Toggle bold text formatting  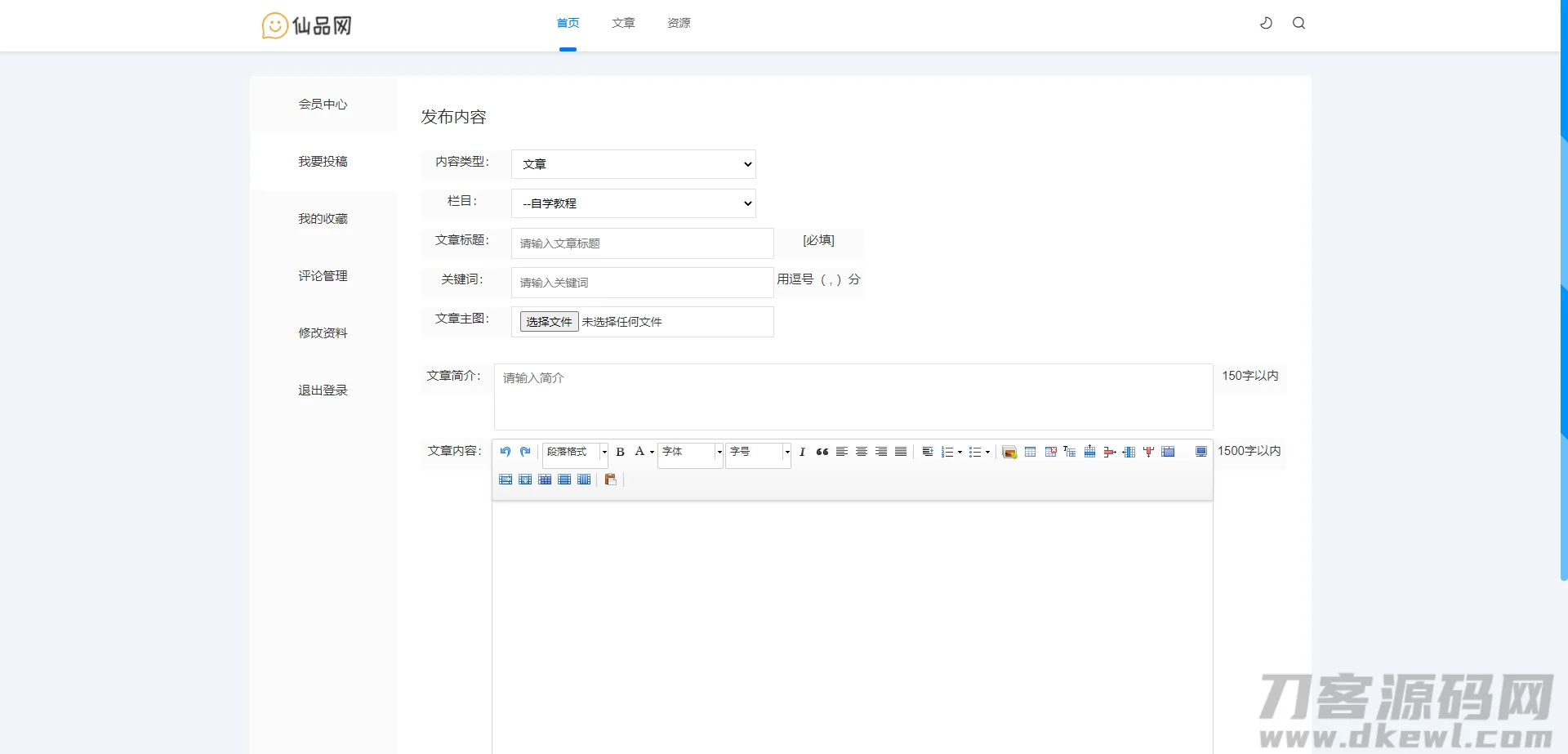point(621,452)
